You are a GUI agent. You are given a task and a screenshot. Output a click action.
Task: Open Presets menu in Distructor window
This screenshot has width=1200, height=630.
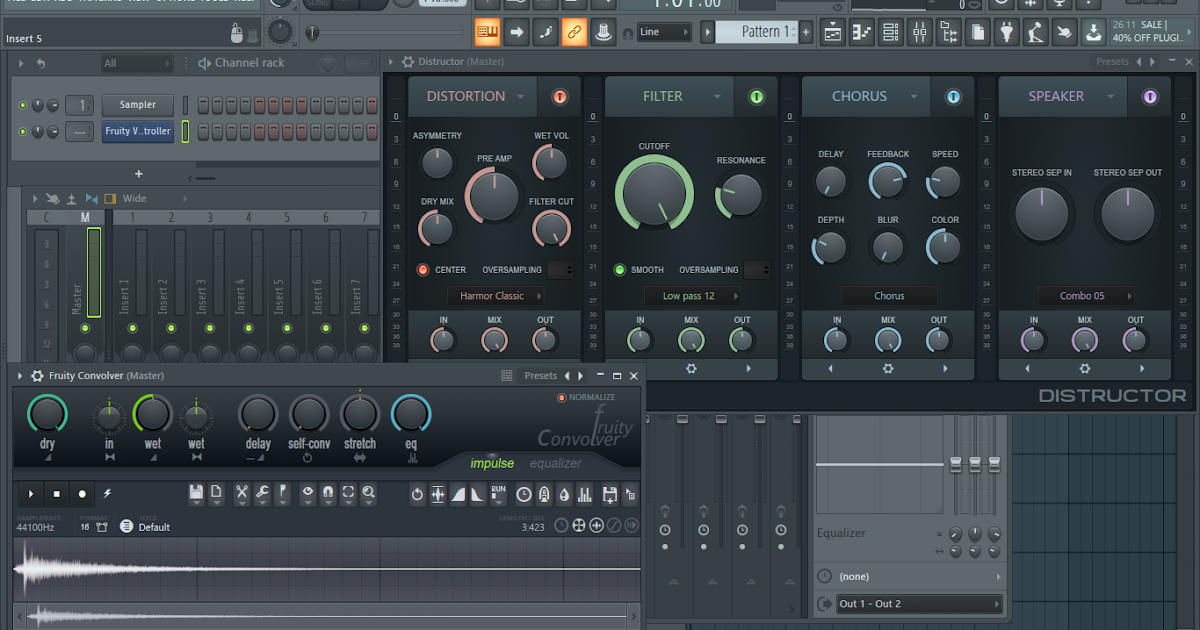coord(1112,62)
